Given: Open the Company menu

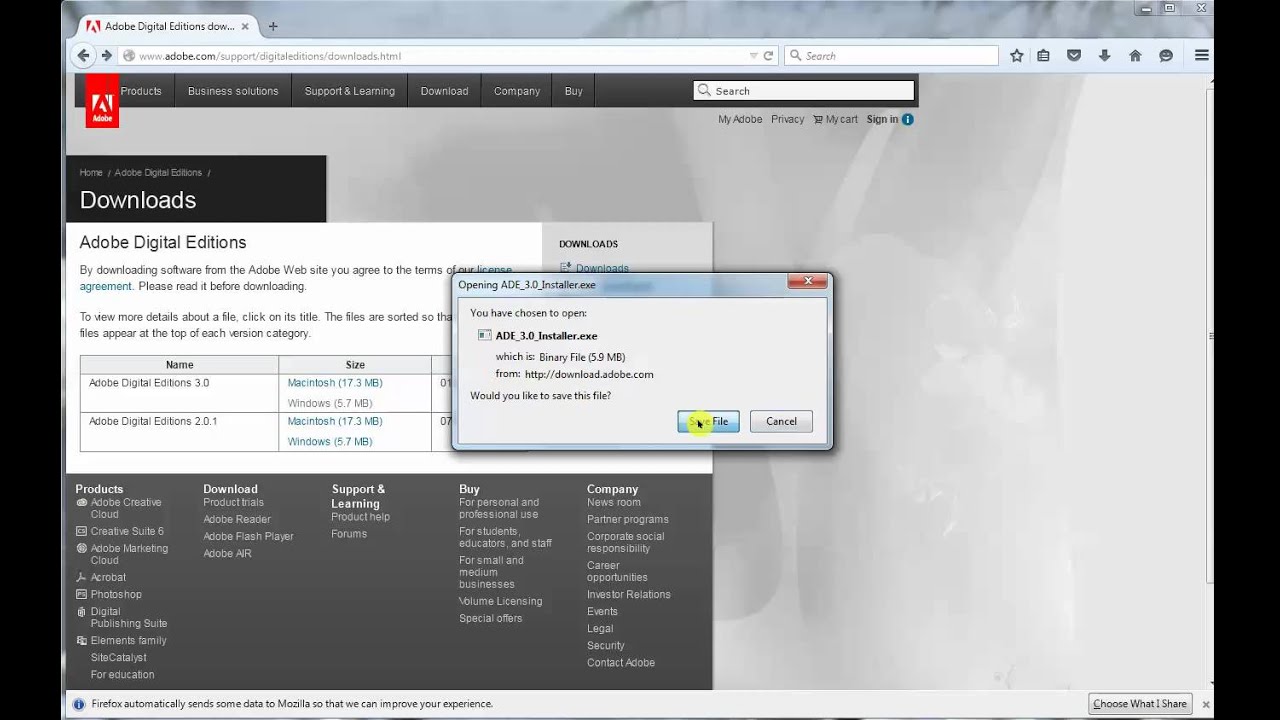Looking at the screenshot, I should click(x=517, y=91).
